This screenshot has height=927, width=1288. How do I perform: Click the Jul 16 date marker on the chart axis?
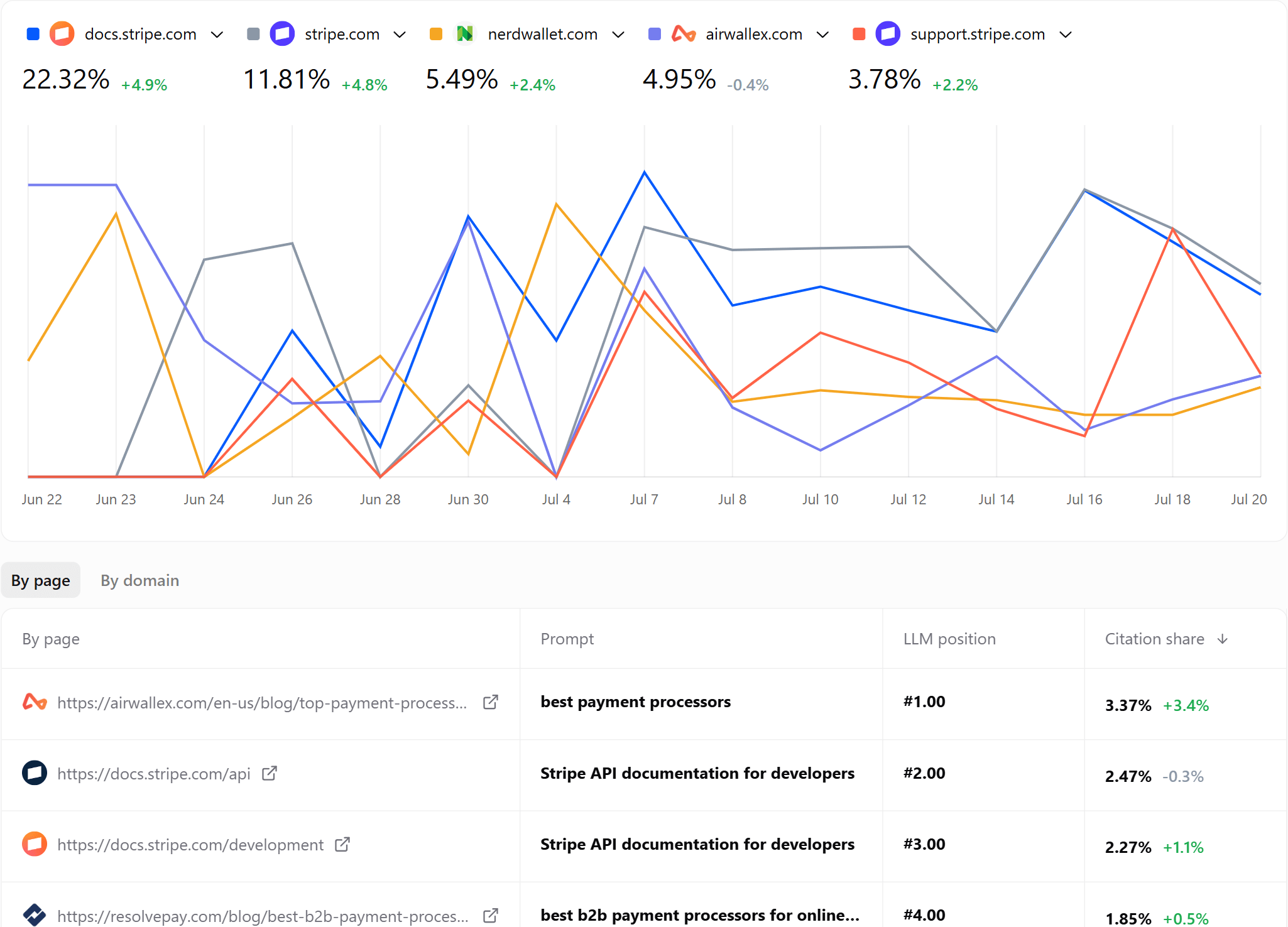click(x=1084, y=499)
